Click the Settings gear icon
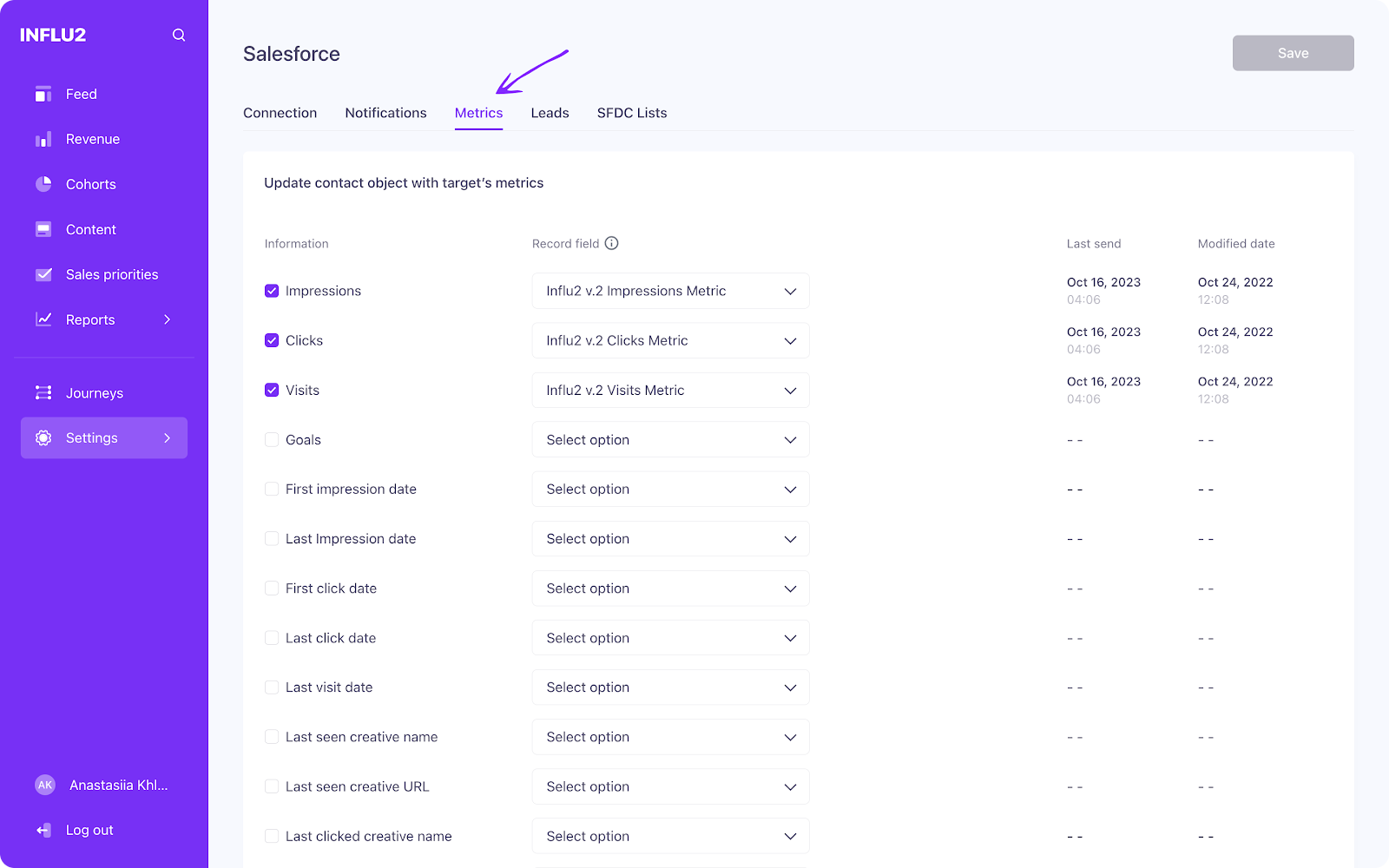 (43, 438)
